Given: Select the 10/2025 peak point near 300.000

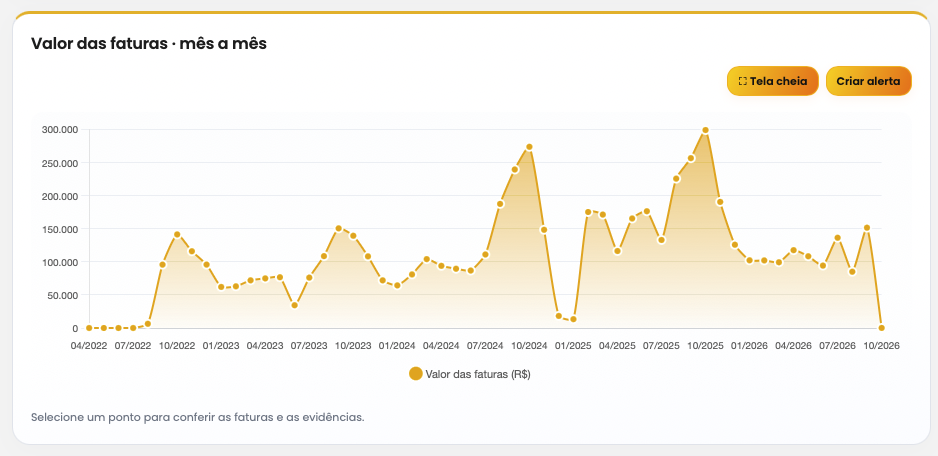Looking at the screenshot, I should coord(705,130).
